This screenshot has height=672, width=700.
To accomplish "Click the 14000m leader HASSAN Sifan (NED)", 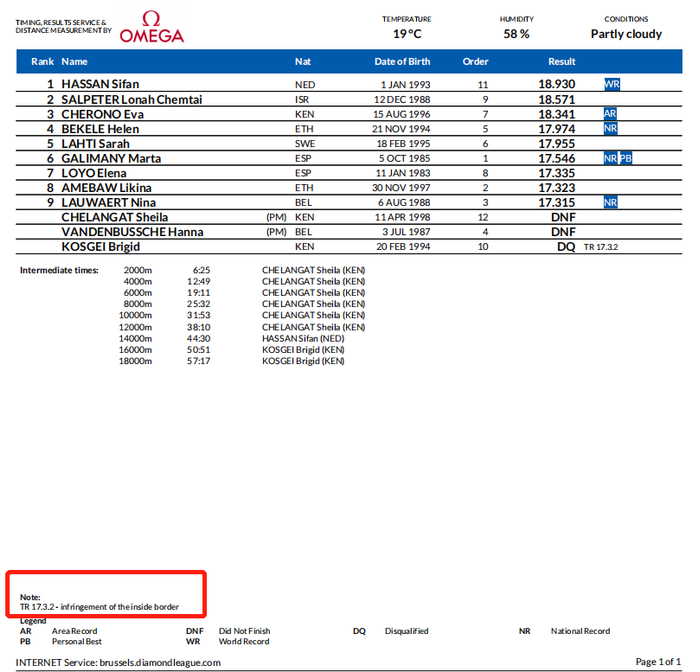I will 303,338.
